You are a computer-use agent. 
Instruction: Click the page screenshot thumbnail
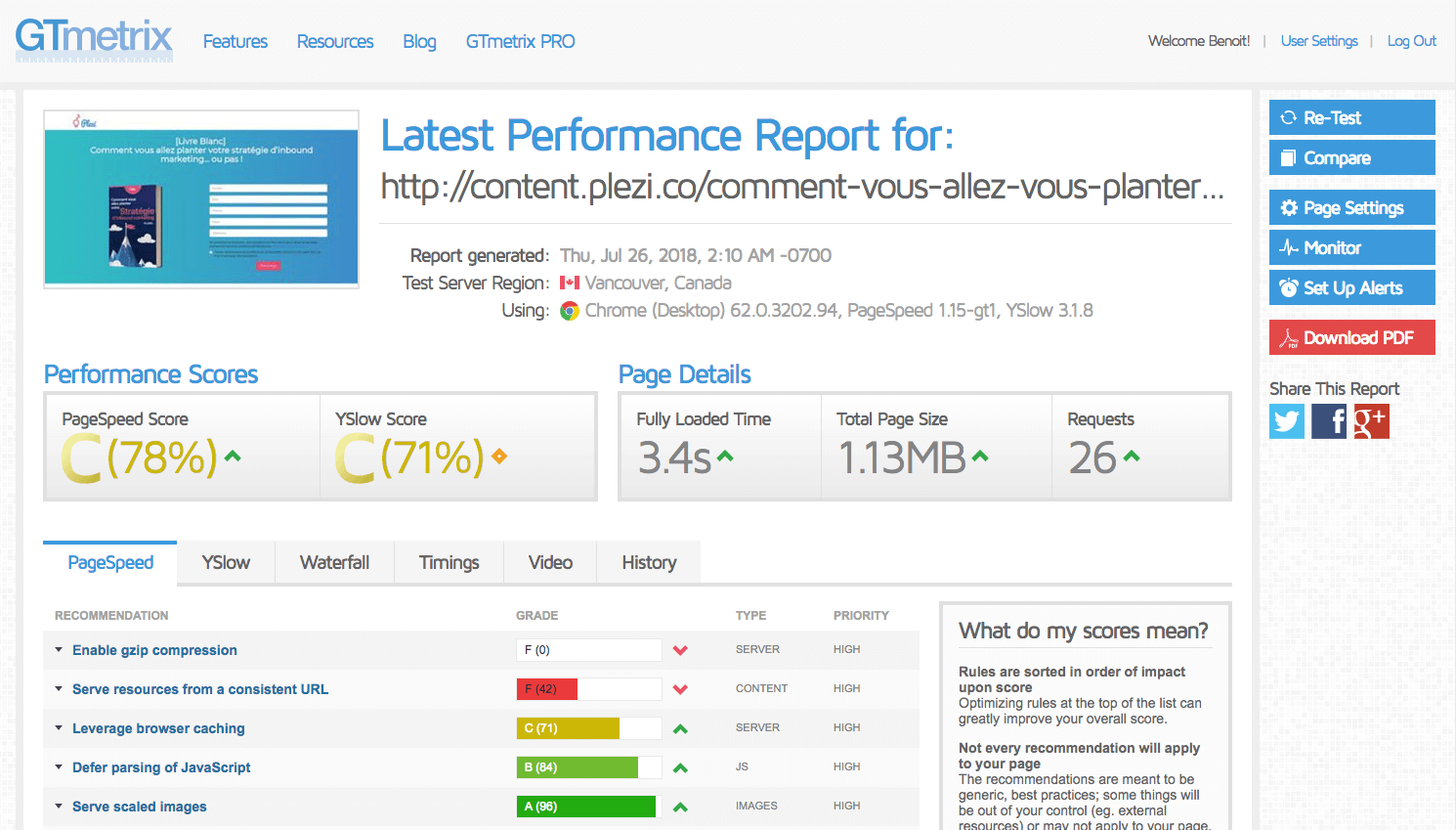pos(201,199)
